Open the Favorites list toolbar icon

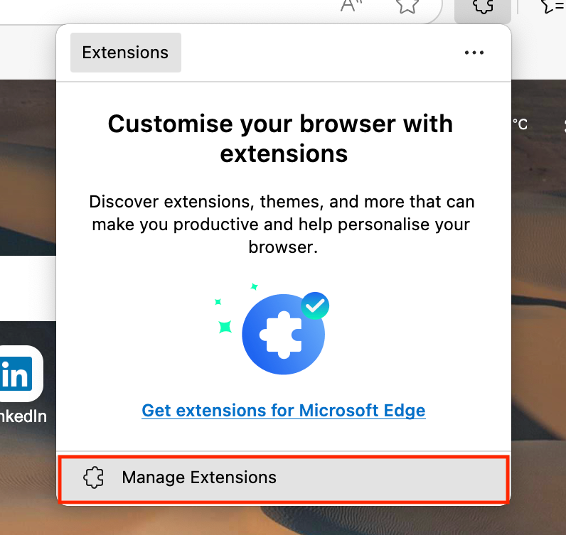(x=553, y=6)
